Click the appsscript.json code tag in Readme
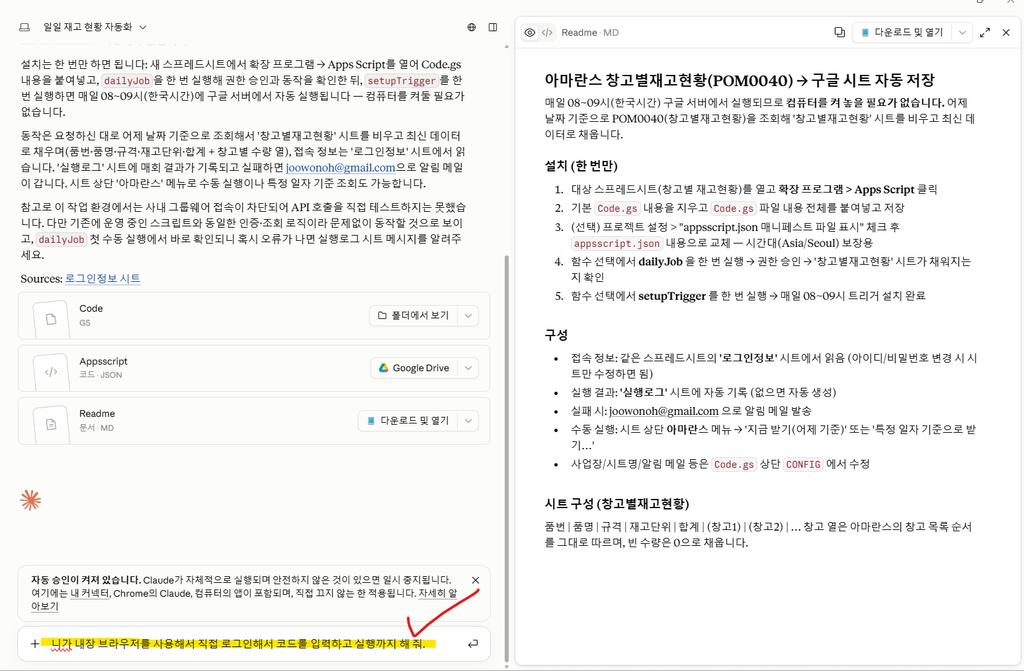 617,243
